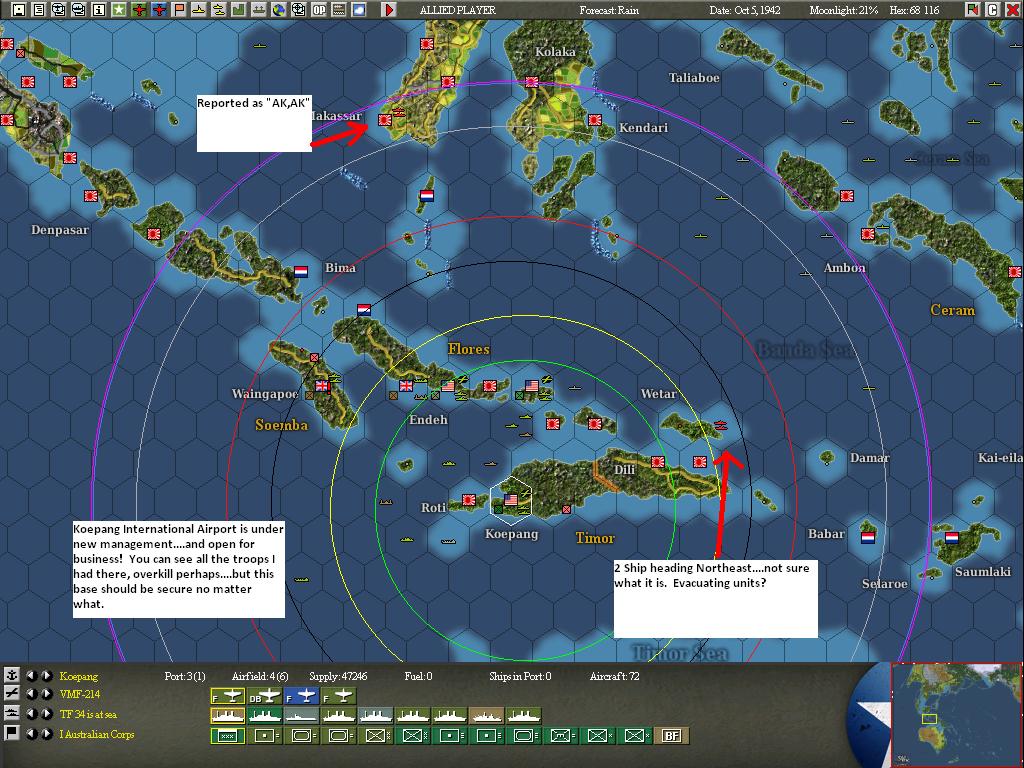Screen dimensions: 1024x768
Task: Click the double yellow ships icon
Action: point(219,10)
